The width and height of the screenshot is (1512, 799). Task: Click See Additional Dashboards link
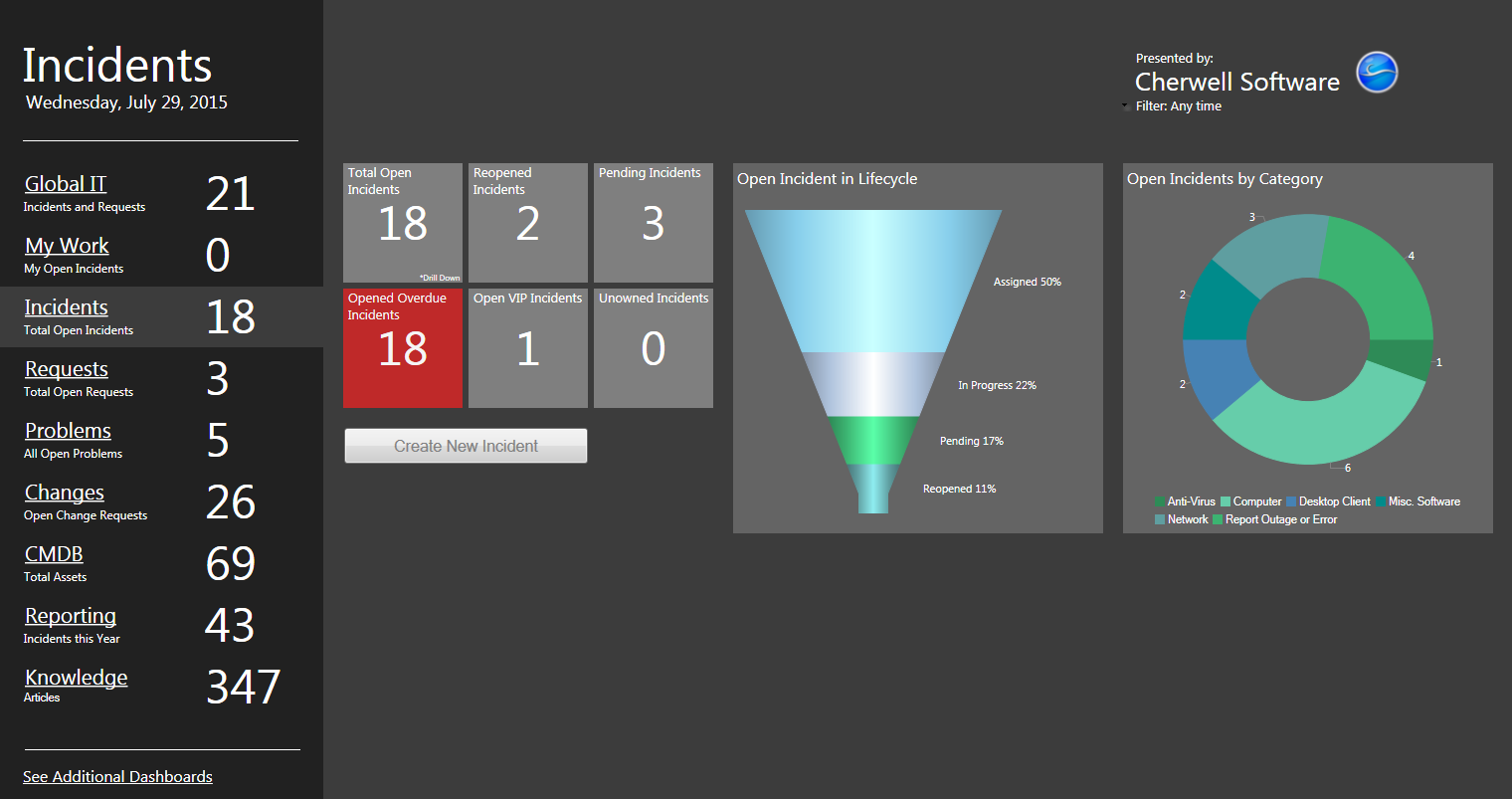pos(117,776)
